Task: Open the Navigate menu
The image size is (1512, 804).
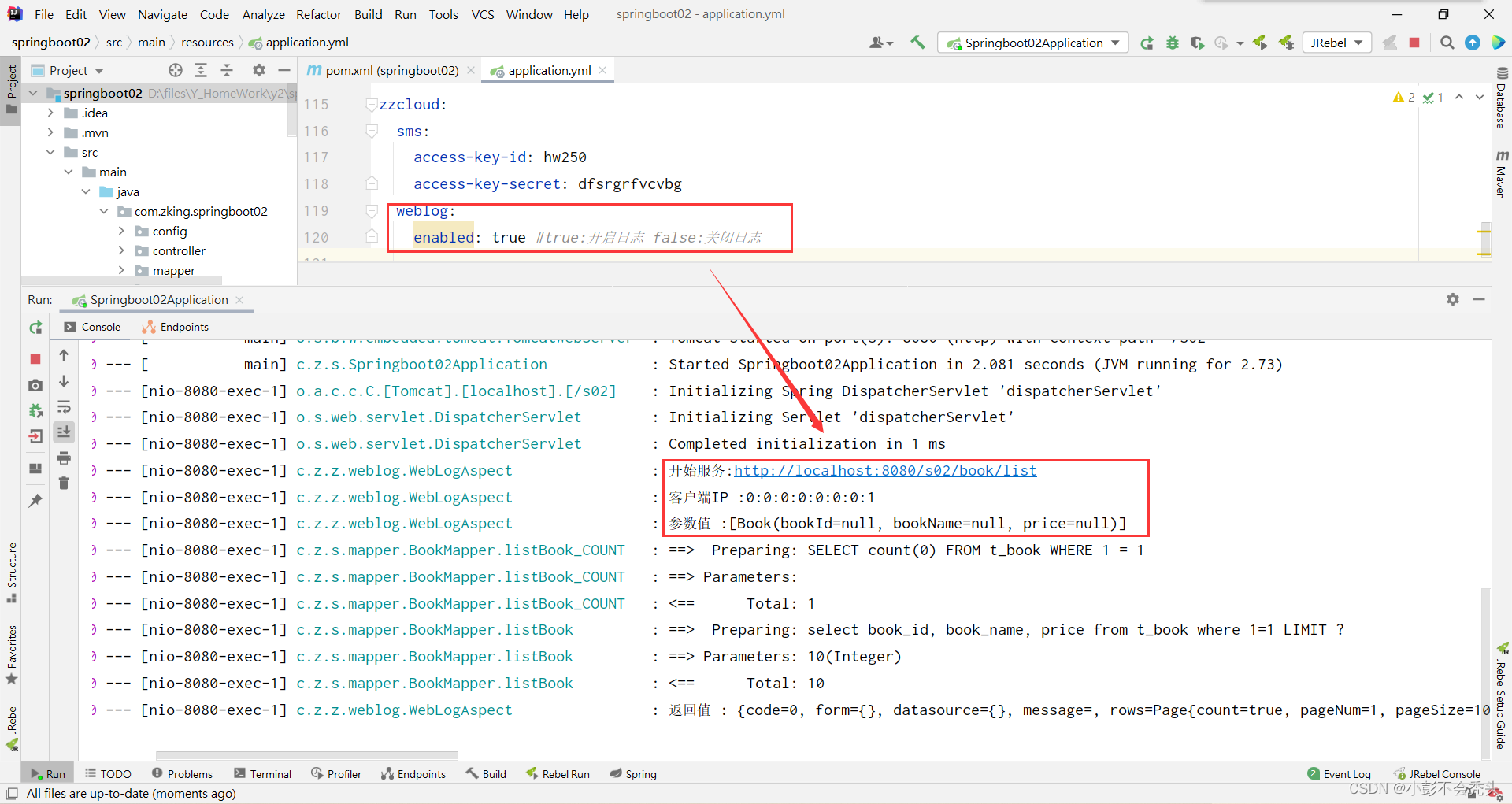Action: point(162,14)
